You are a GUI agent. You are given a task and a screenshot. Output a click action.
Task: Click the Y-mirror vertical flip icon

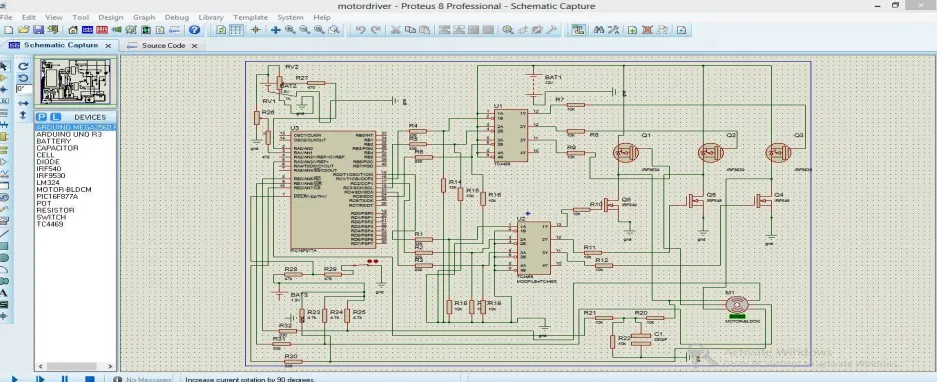tap(23, 115)
